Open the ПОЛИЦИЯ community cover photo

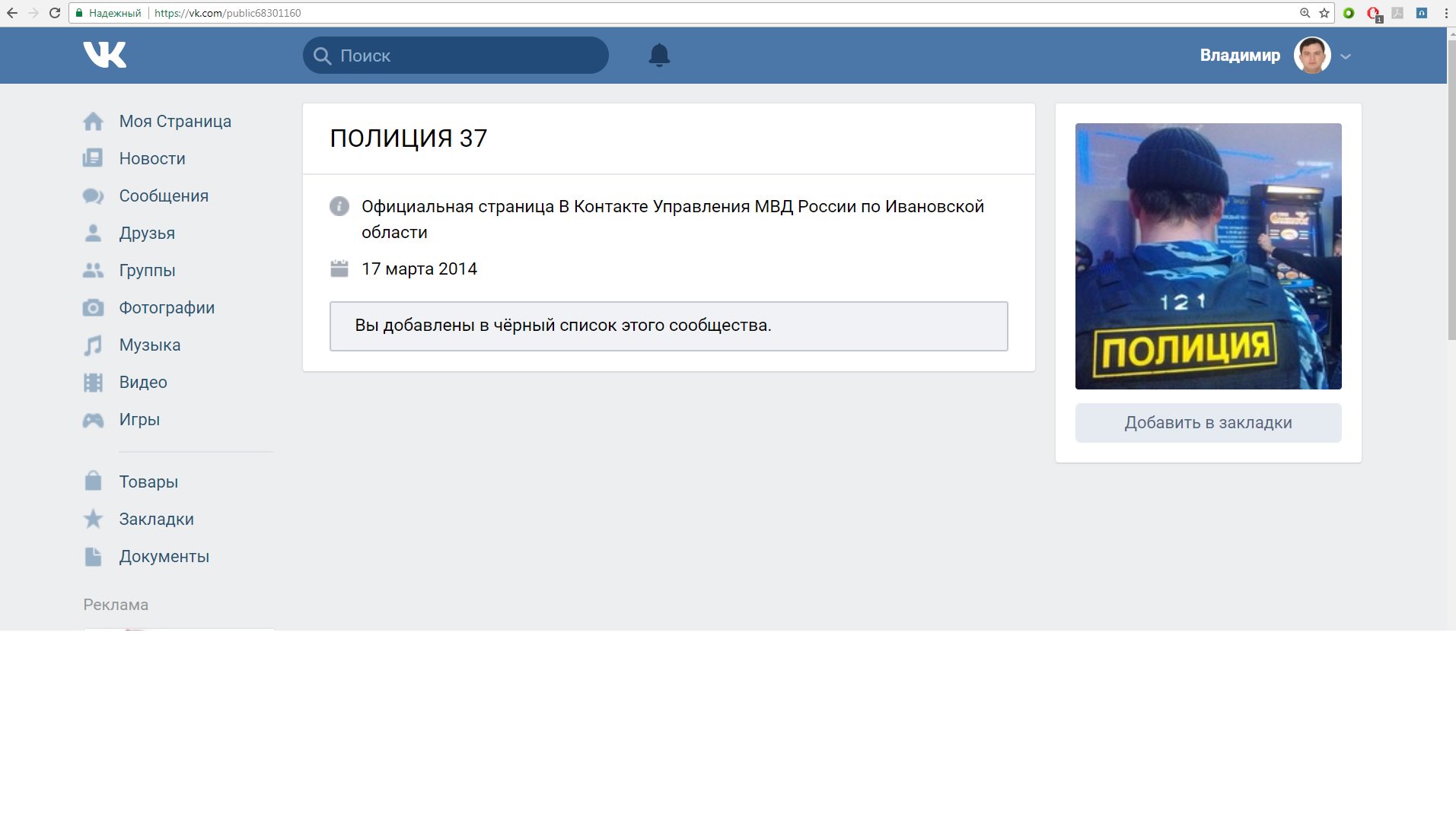(x=1208, y=256)
